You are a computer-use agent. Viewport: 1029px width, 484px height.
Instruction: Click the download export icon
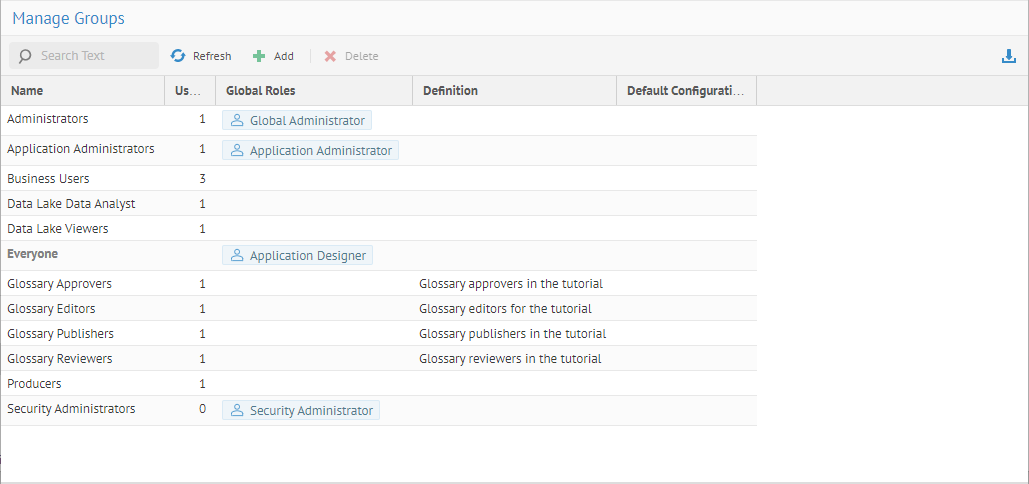[x=1008, y=56]
